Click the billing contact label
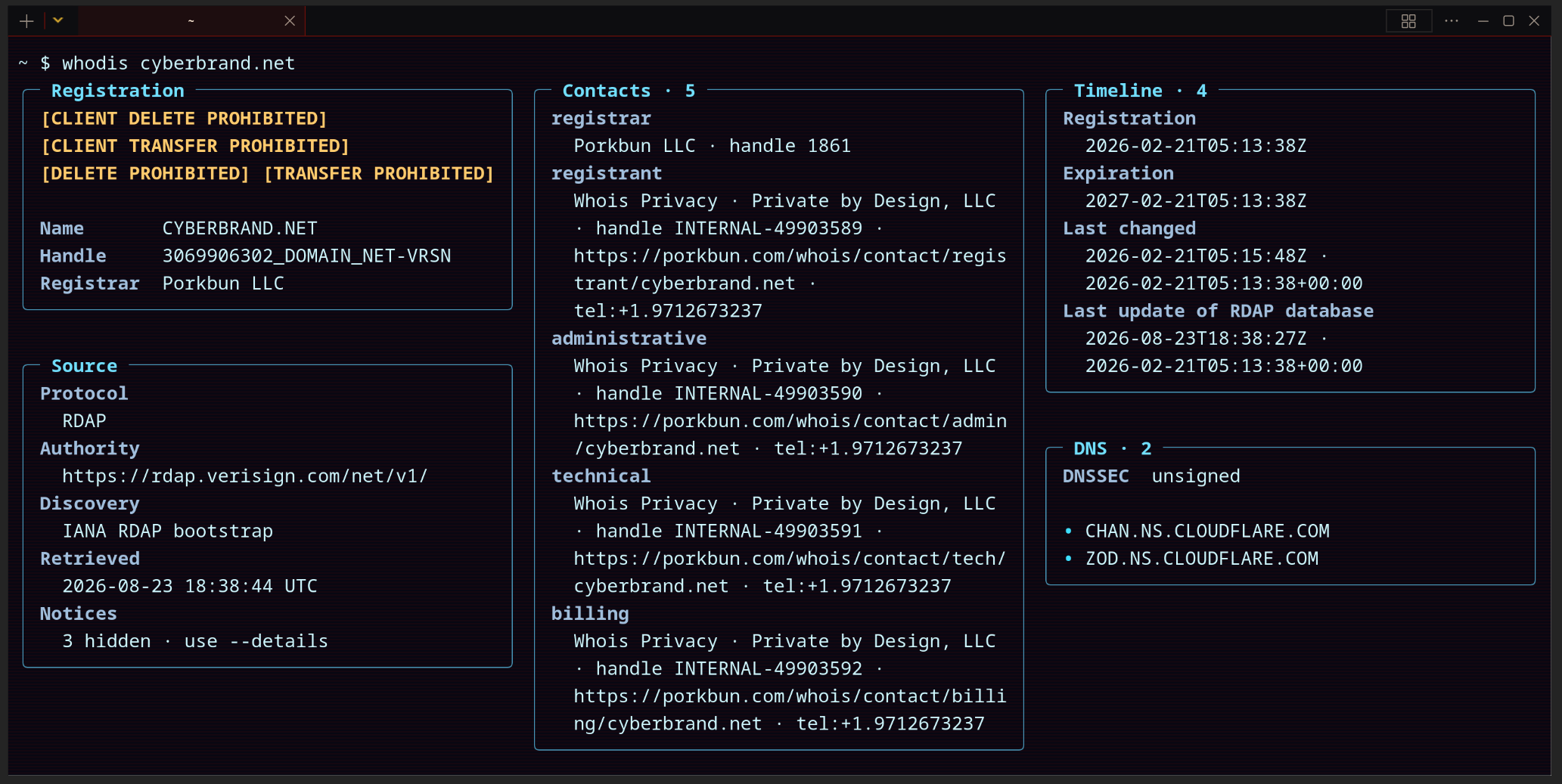The image size is (1562, 784). click(x=590, y=614)
